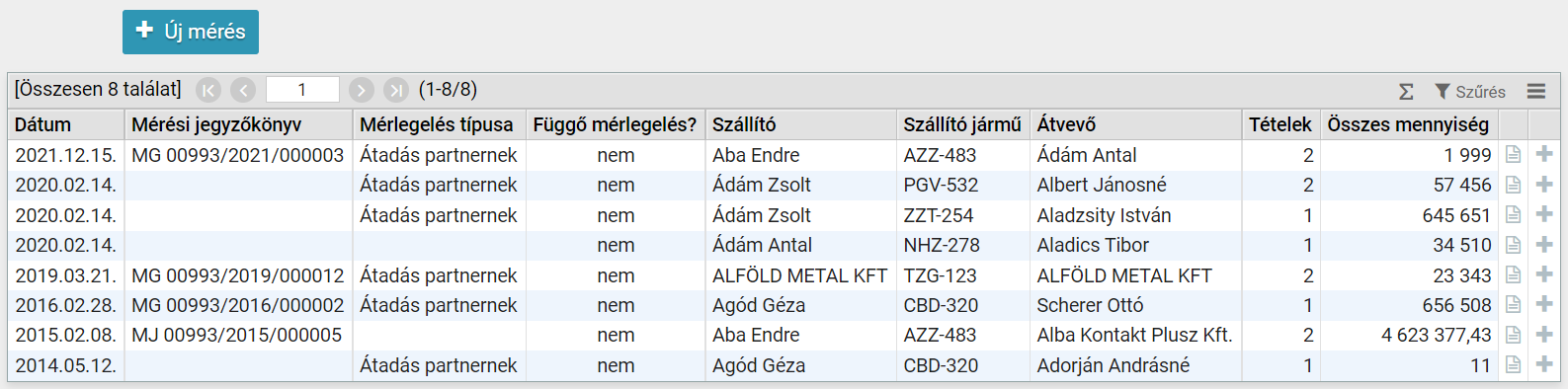Go to previous page arrow
The height and width of the screenshot is (389, 1568).
243,90
